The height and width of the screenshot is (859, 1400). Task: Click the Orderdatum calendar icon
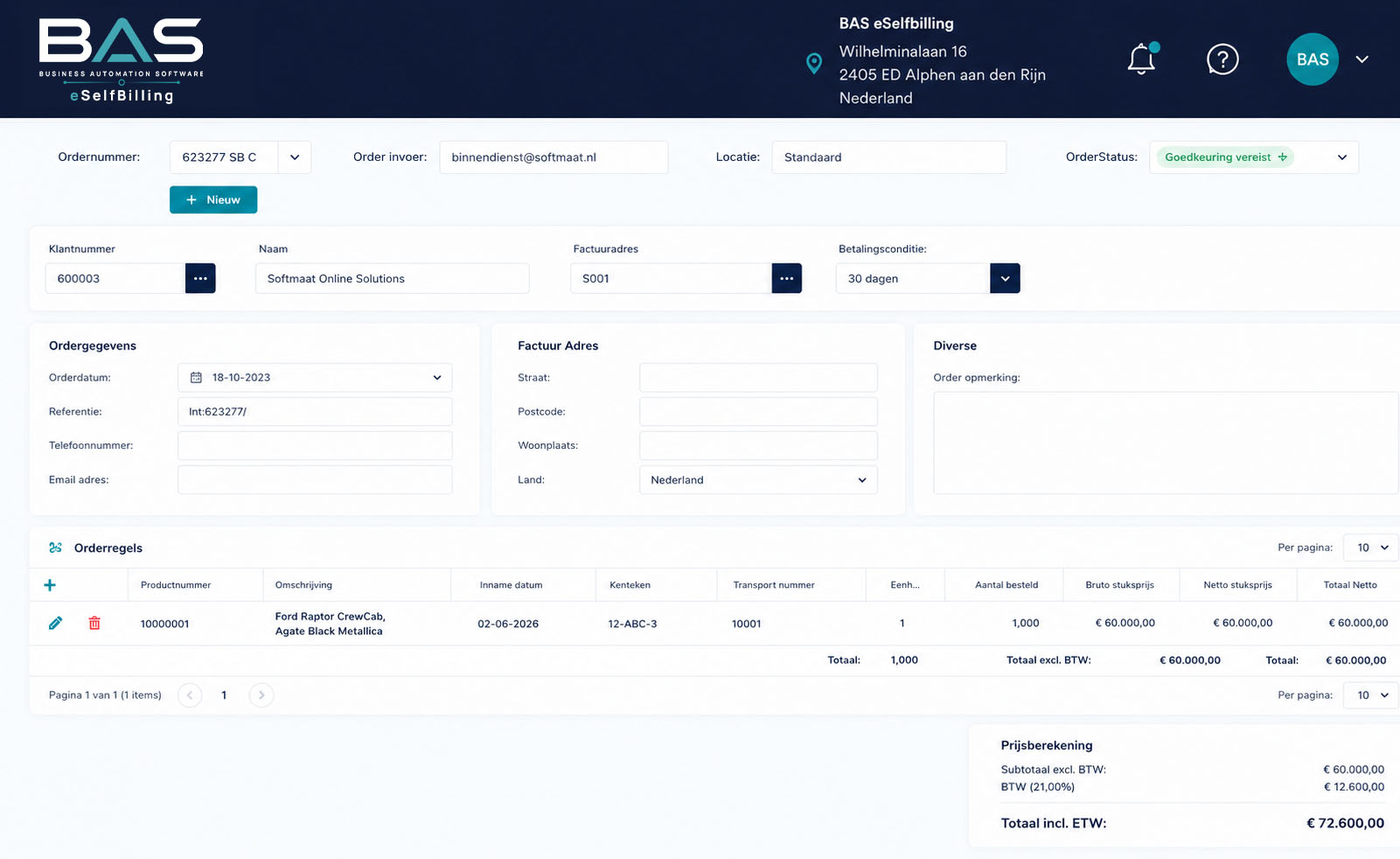pyautogui.click(x=196, y=378)
